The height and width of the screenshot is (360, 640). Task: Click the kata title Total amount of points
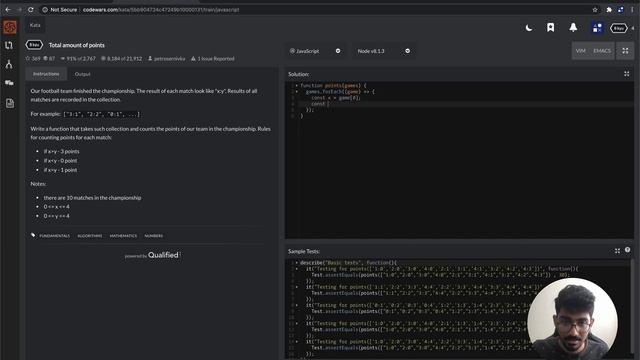[x=77, y=45]
